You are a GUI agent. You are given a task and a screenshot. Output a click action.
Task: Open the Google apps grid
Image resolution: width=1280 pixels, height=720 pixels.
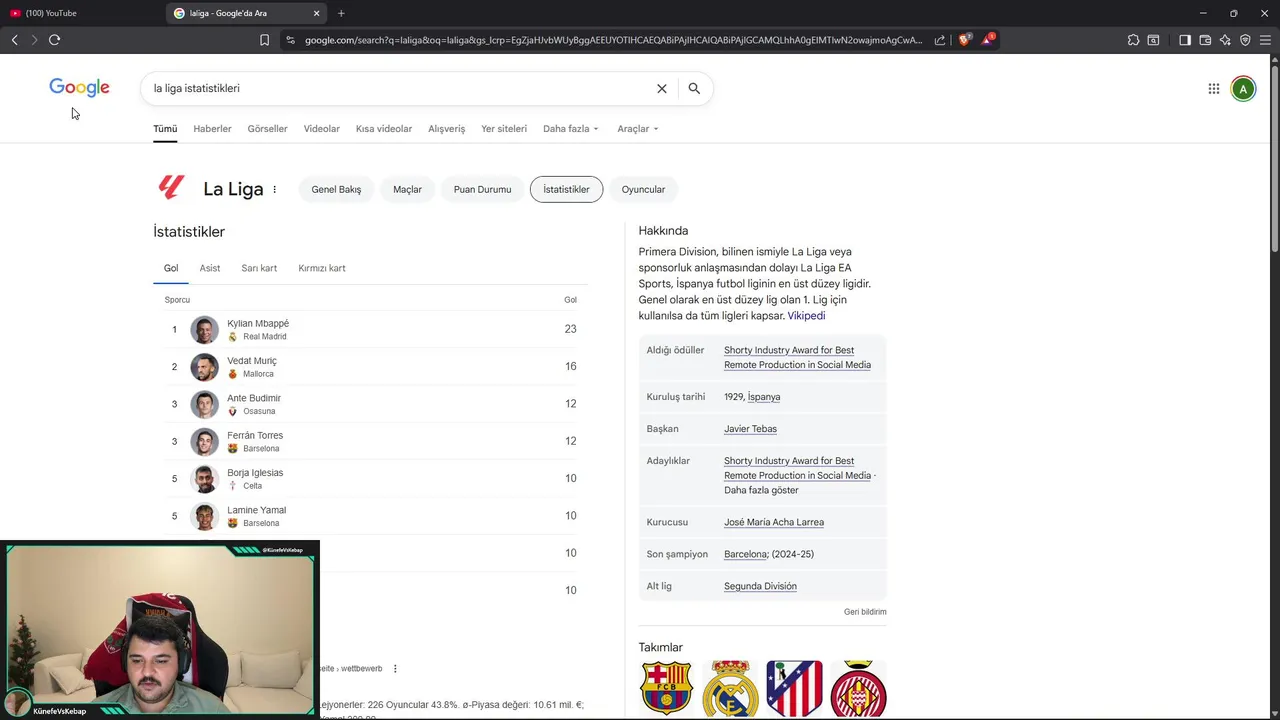(x=1213, y=89)
